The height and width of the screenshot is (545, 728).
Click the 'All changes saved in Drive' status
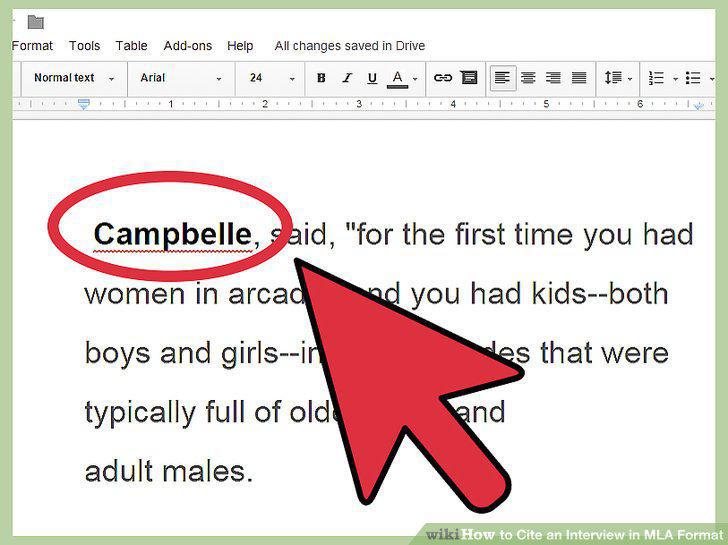point(350,46)
